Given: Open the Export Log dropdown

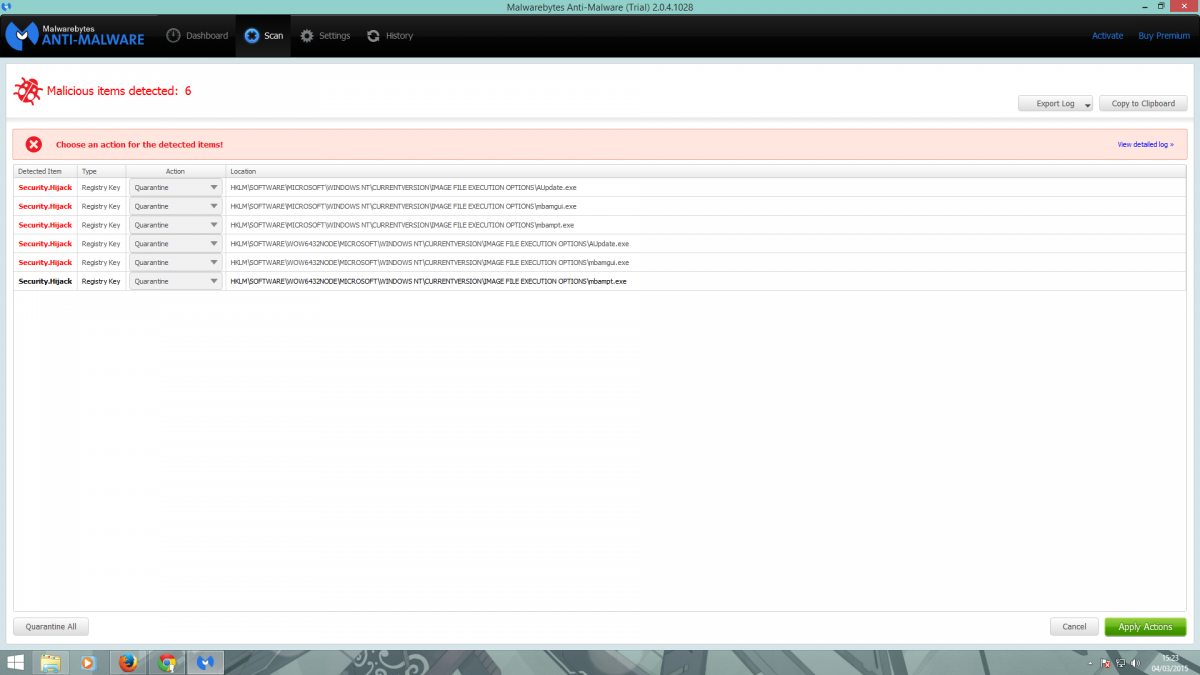Looking at the screenshot, I should (x=1055, y=103).
